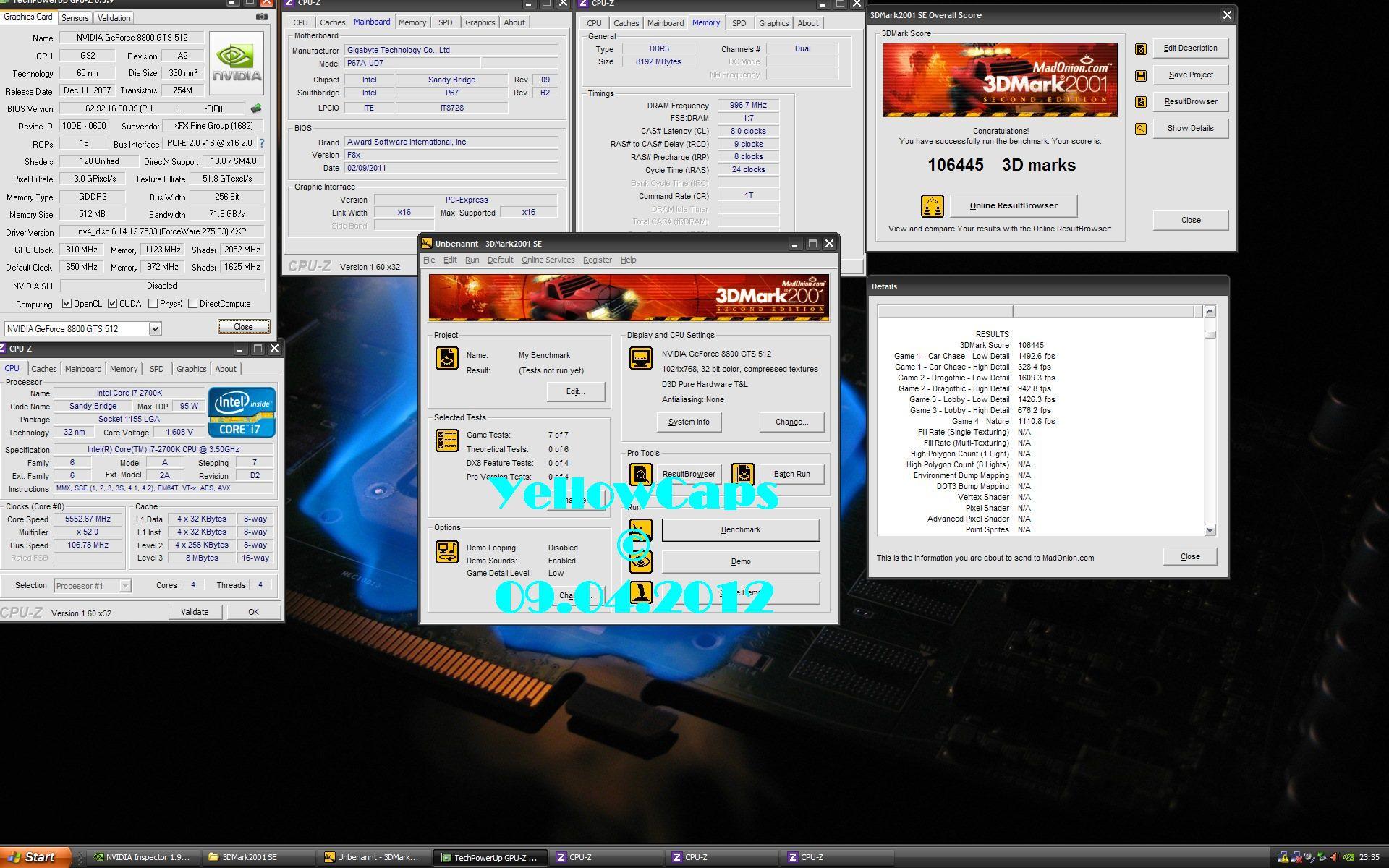Open SPD tab in CPU-Z Mainboard window

point(445,22)
